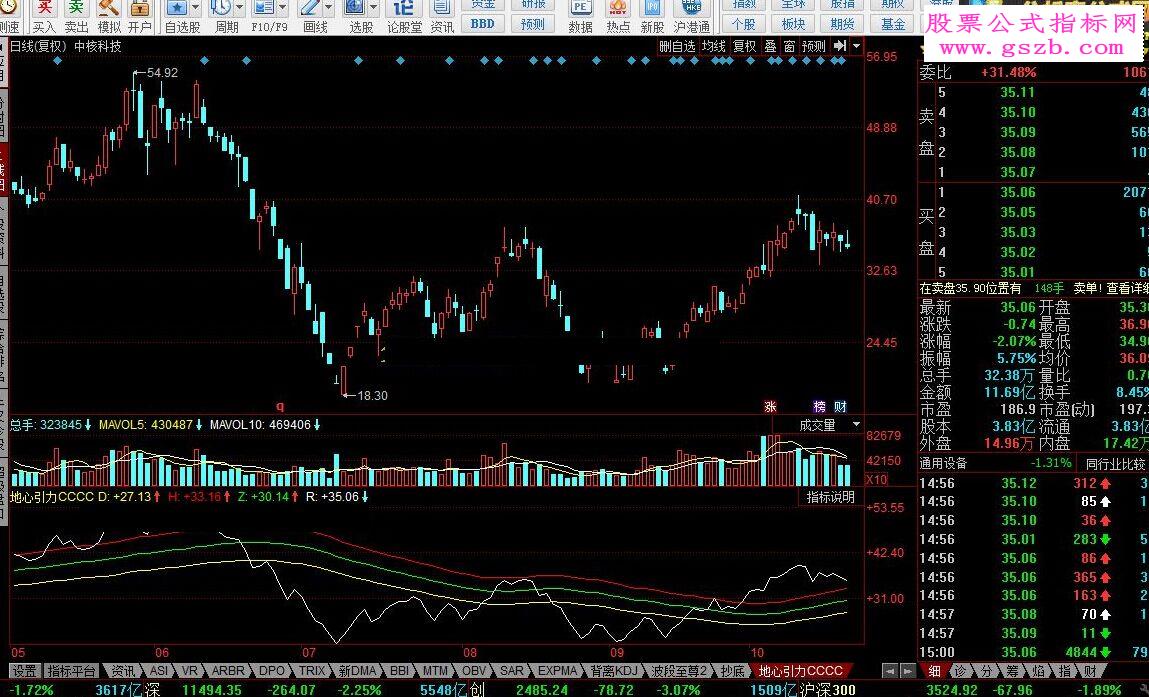Open the 自选股 star watchlist icon
Screen dimensions: 1149x697
[177, 9]
